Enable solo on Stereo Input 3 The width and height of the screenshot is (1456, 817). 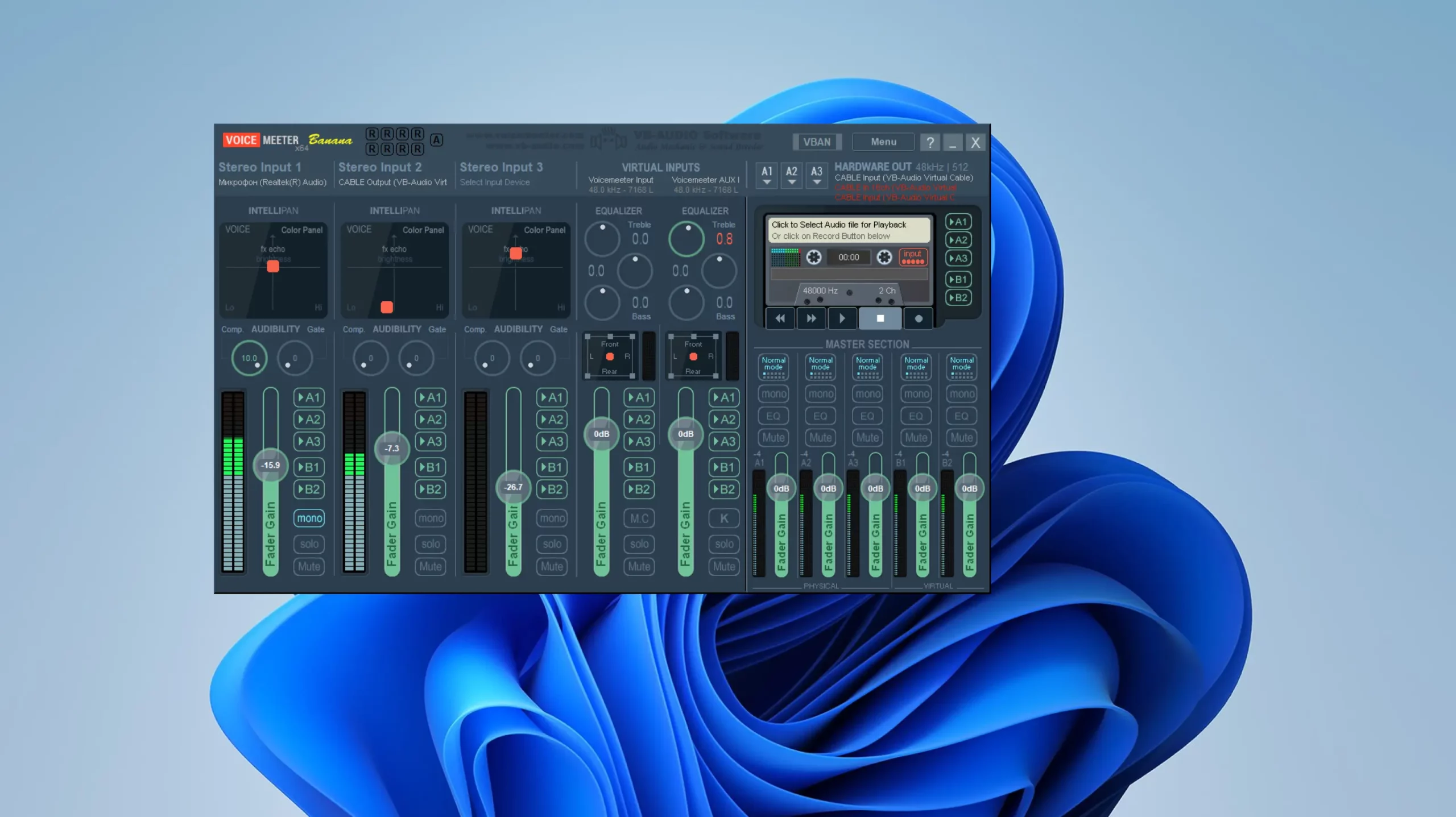[x=552, y=544]
